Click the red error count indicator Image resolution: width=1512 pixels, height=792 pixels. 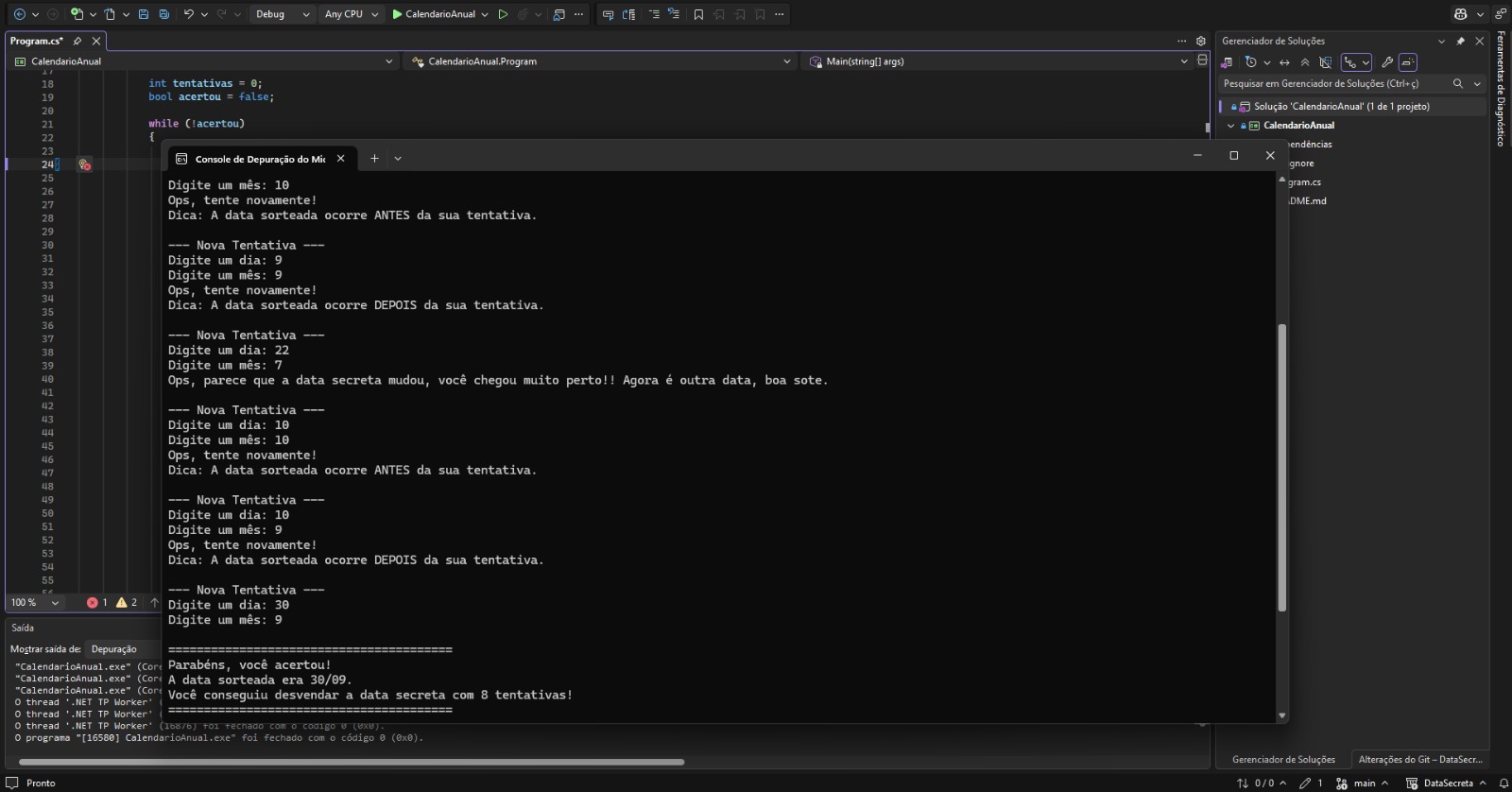pos(97,602)
